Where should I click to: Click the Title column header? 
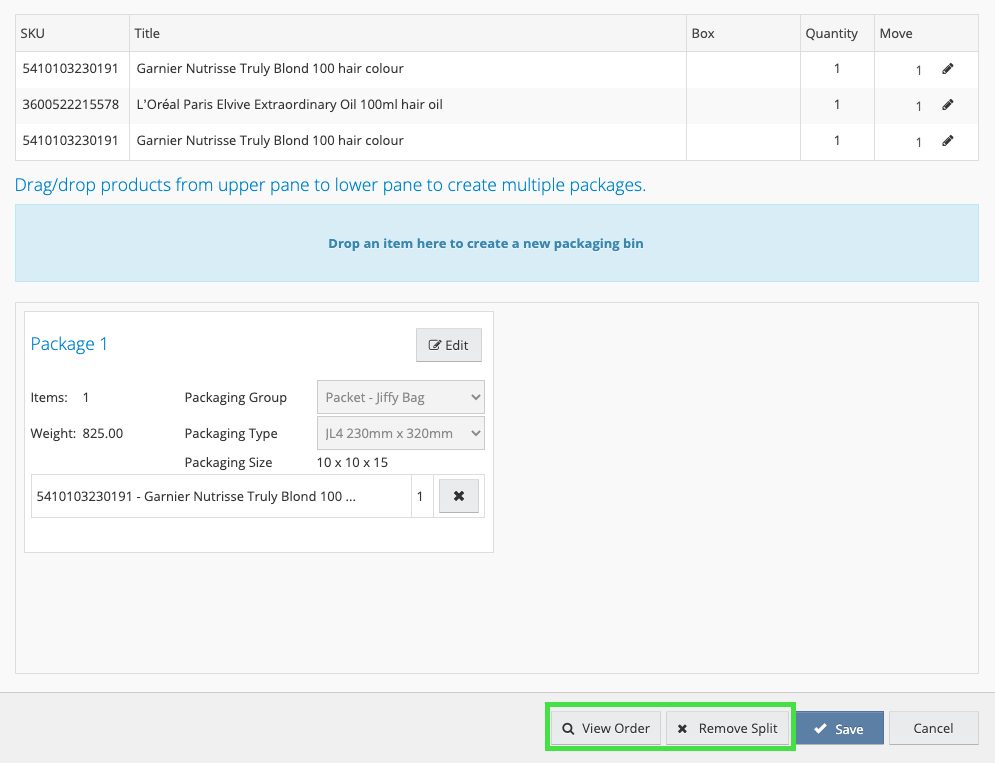pos(147,33)
